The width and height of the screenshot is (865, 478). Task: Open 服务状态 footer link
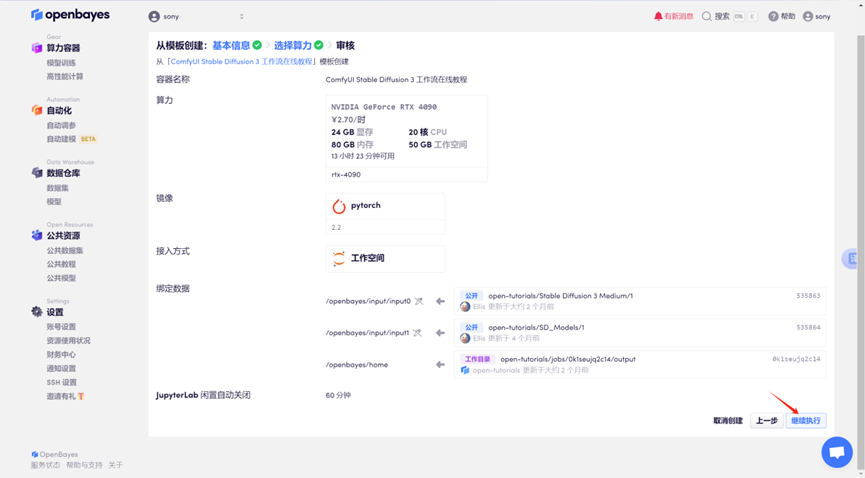point(45,465)
